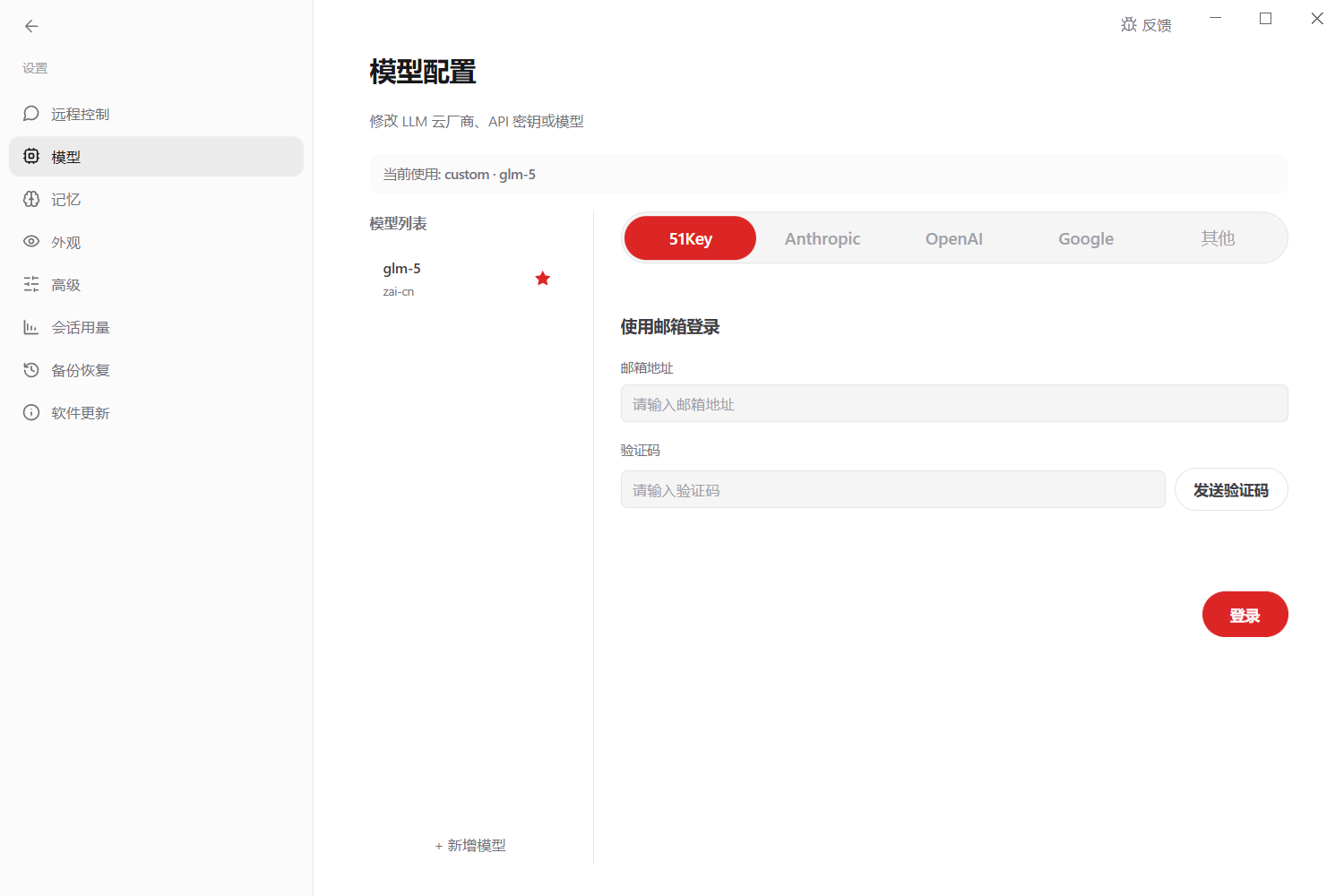This screenshot has width=1344, height=896.
Task: Select the 模型 sidebar item
Action: [156, 157]
